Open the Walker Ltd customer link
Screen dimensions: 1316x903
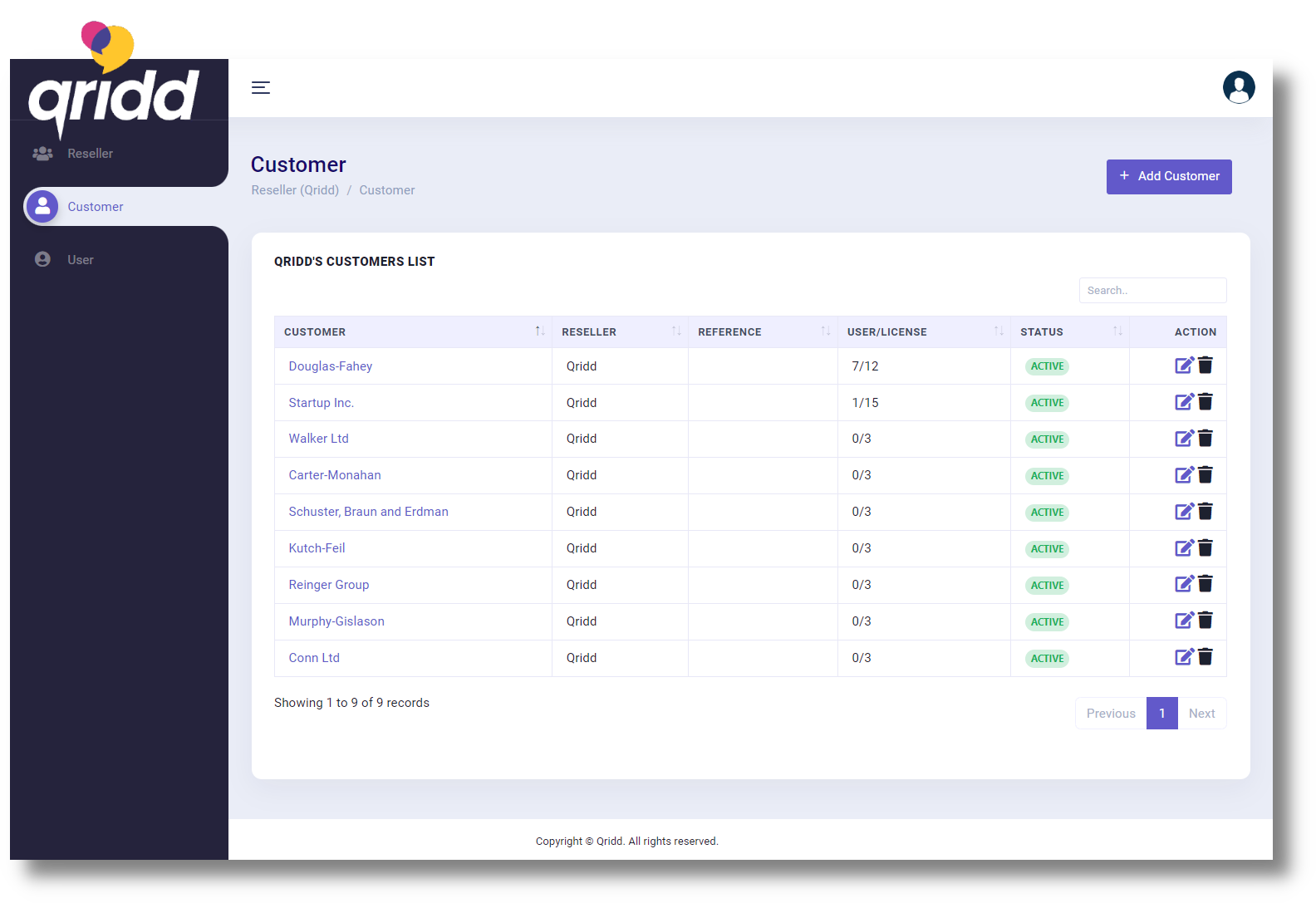pos(319,439)
